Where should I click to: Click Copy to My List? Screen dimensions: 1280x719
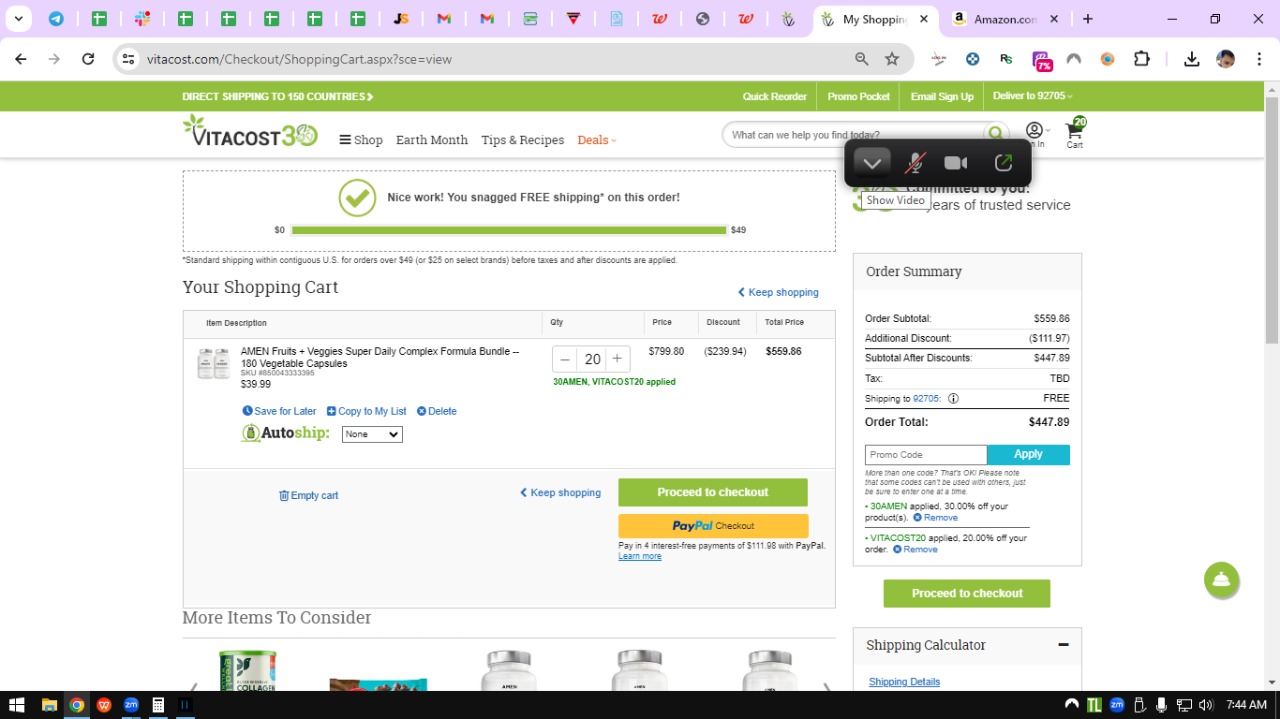(366, 411)
